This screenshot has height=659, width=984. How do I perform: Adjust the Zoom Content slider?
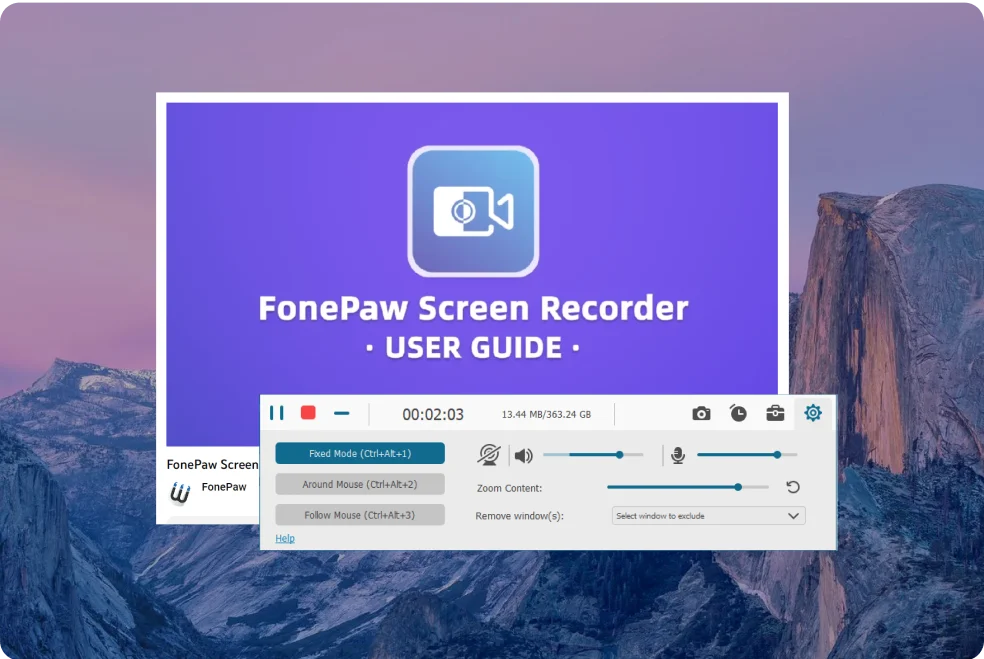pos(688,487)
